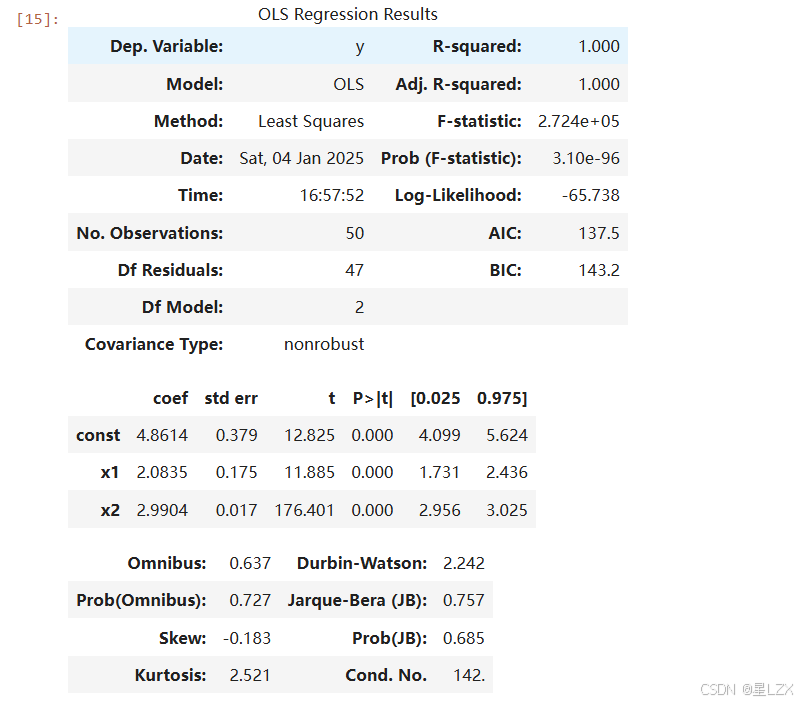799x703 pixels.
Task: Select const t value 12.825
Action: [309, 436]
